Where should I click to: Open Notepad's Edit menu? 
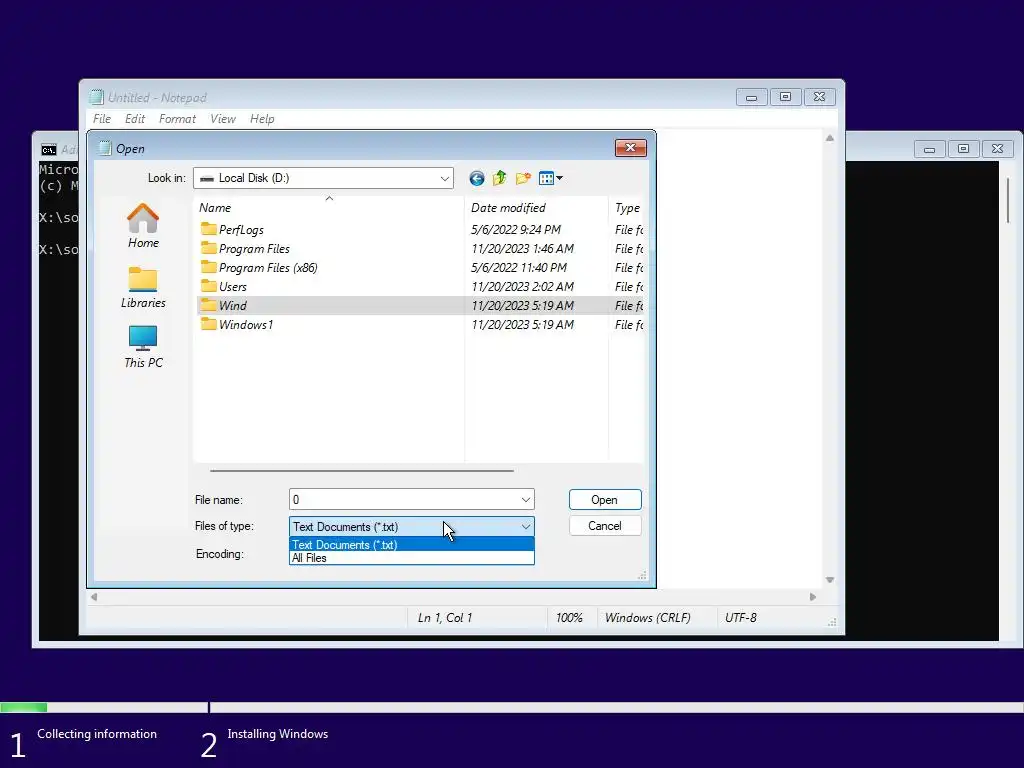(135, 119)
